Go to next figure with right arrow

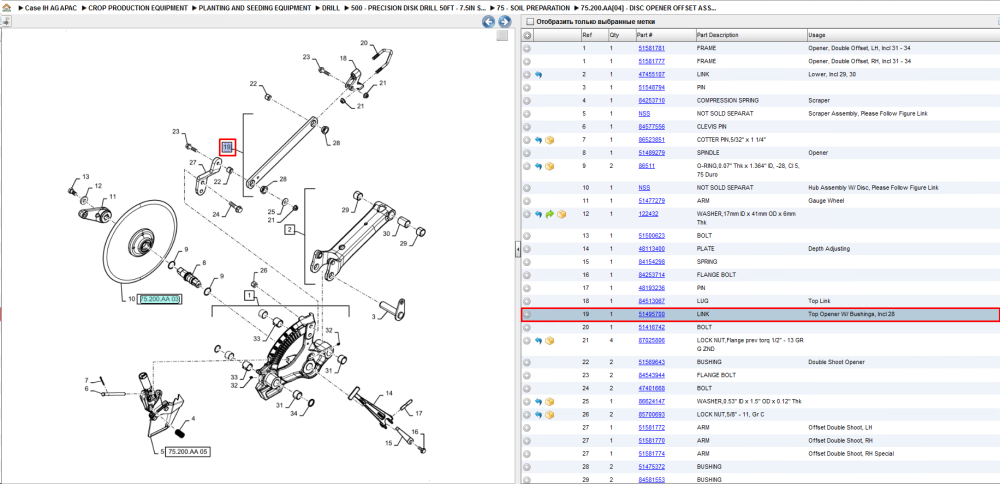point(504,22)
